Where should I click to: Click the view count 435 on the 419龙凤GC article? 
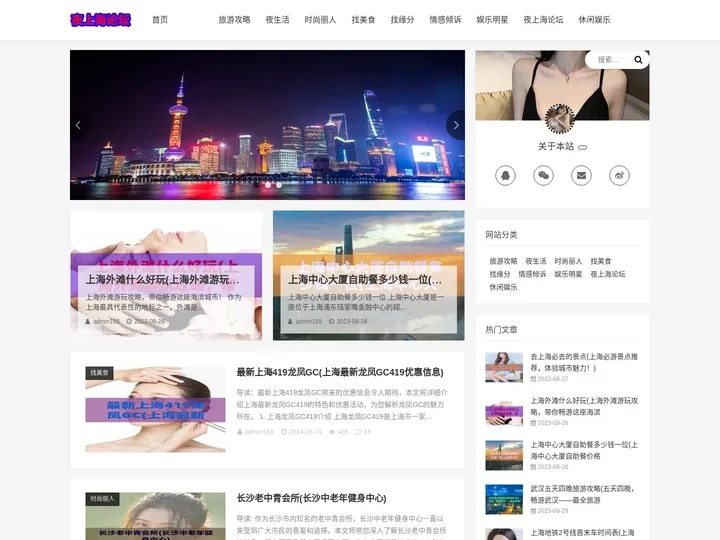coord(339,432)
